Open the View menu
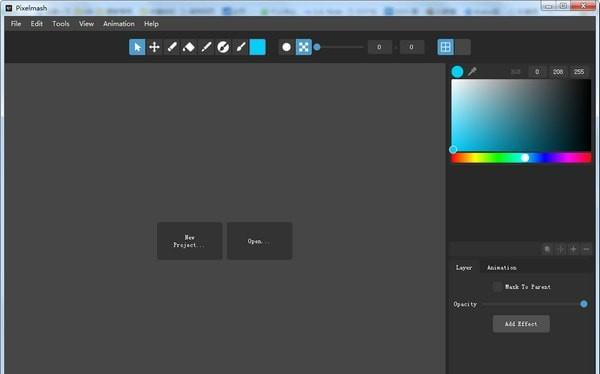Image resolution: width=600 pixels, height=374 pixels. click(x=86, y=24)
